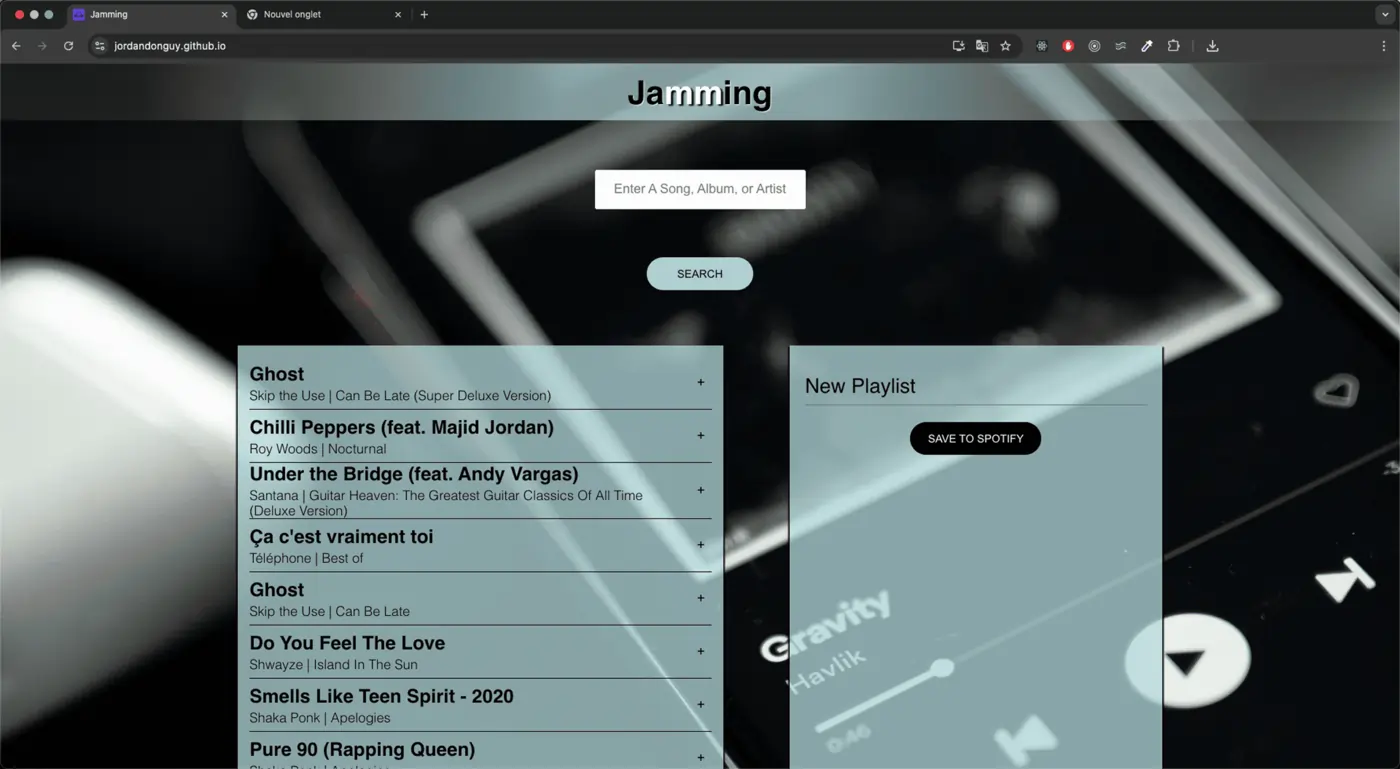Image resolution: width=1400 pixels, height=769 pixels.
Task: Open the color picker eyedropper extension
Action: pyautogui.click(x=1147, y=46)
